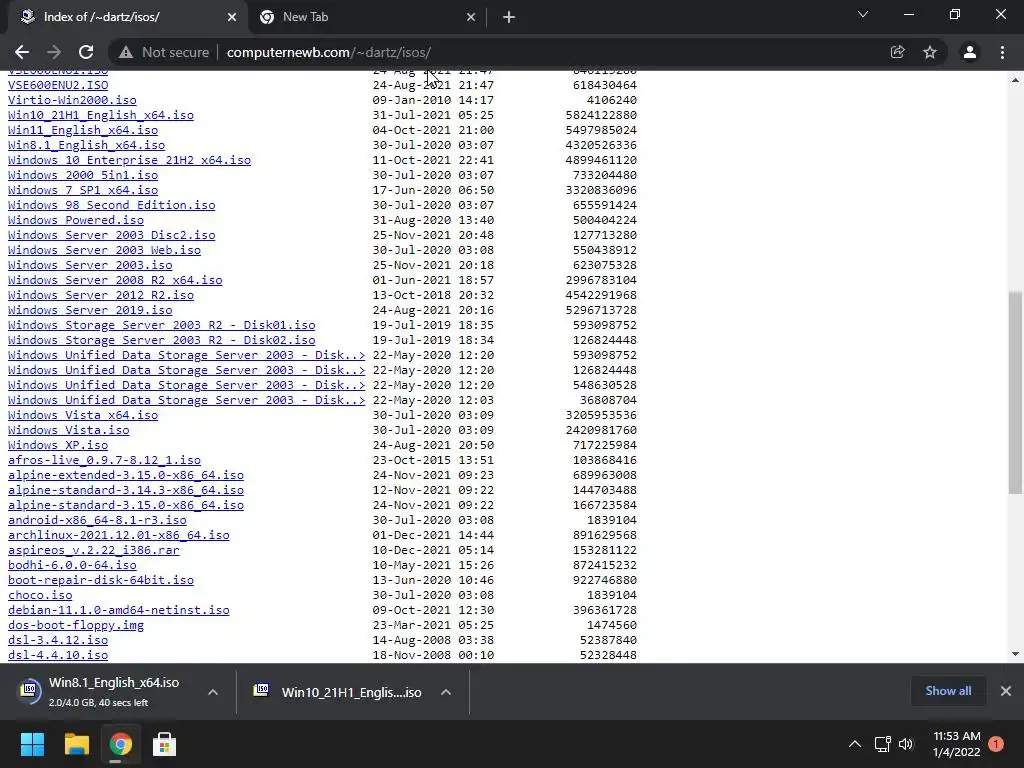Click Windows_Powered.iso link
1024x768 pixels.
[76, 220]
